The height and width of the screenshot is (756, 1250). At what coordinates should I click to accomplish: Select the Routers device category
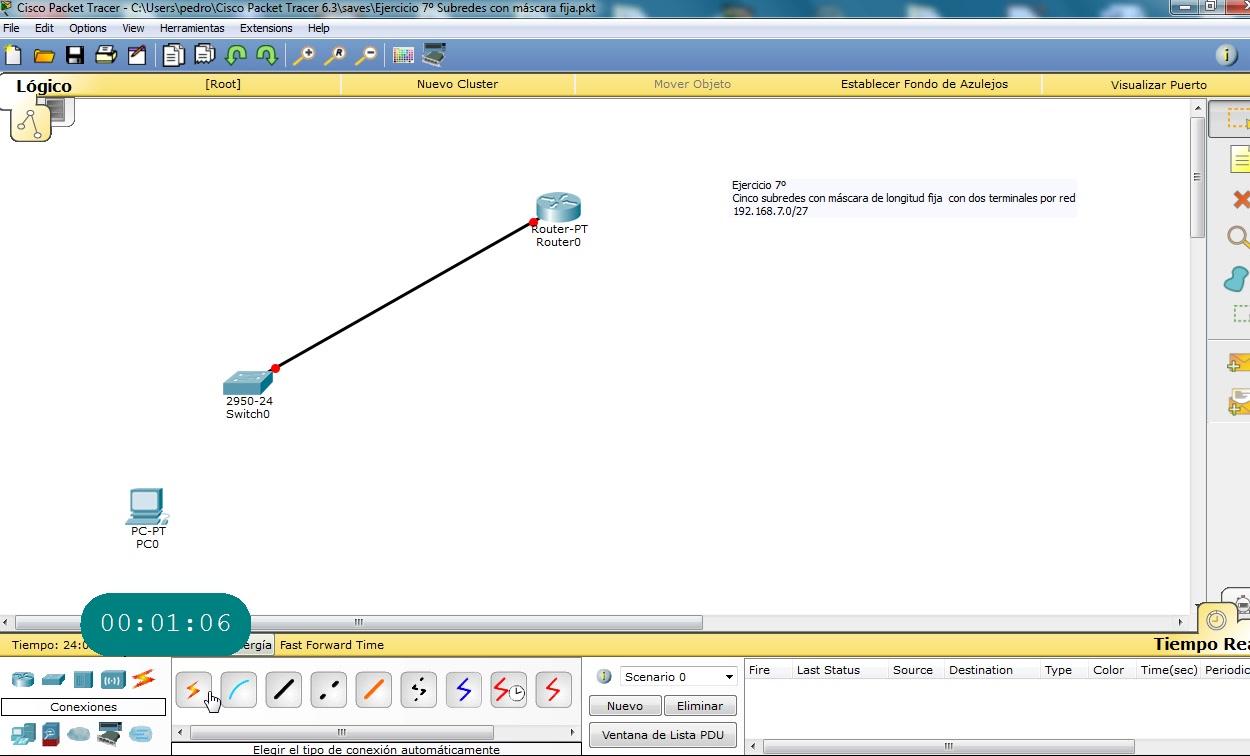click(23, 680)
